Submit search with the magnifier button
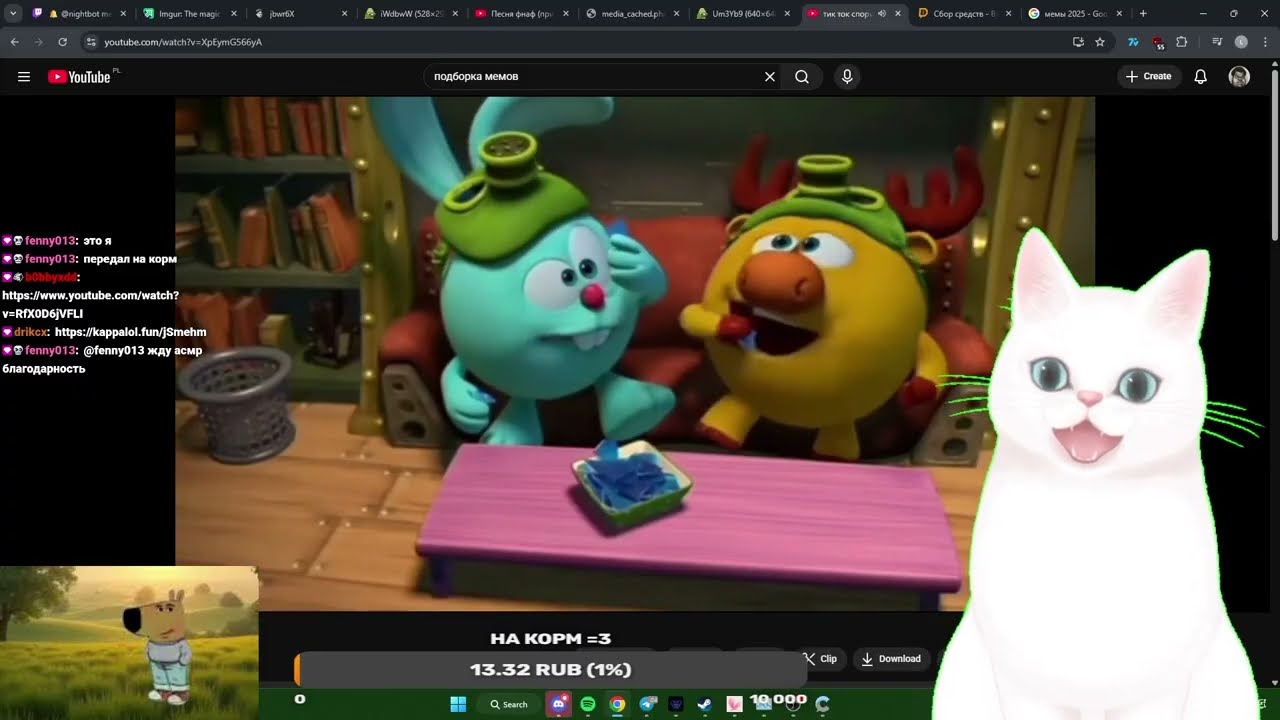Image resolution: width=1280 pixels, height=720 pixels. pyautogui.click(x=802, y=77)
